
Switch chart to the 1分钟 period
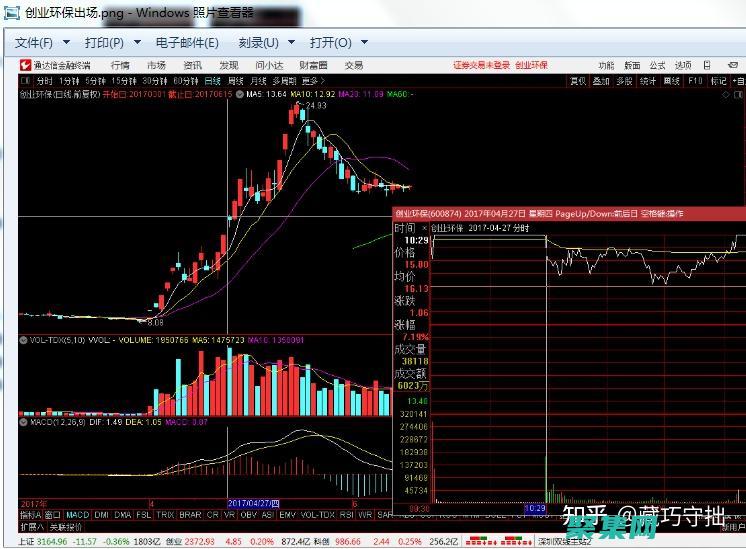coord(69,81)
